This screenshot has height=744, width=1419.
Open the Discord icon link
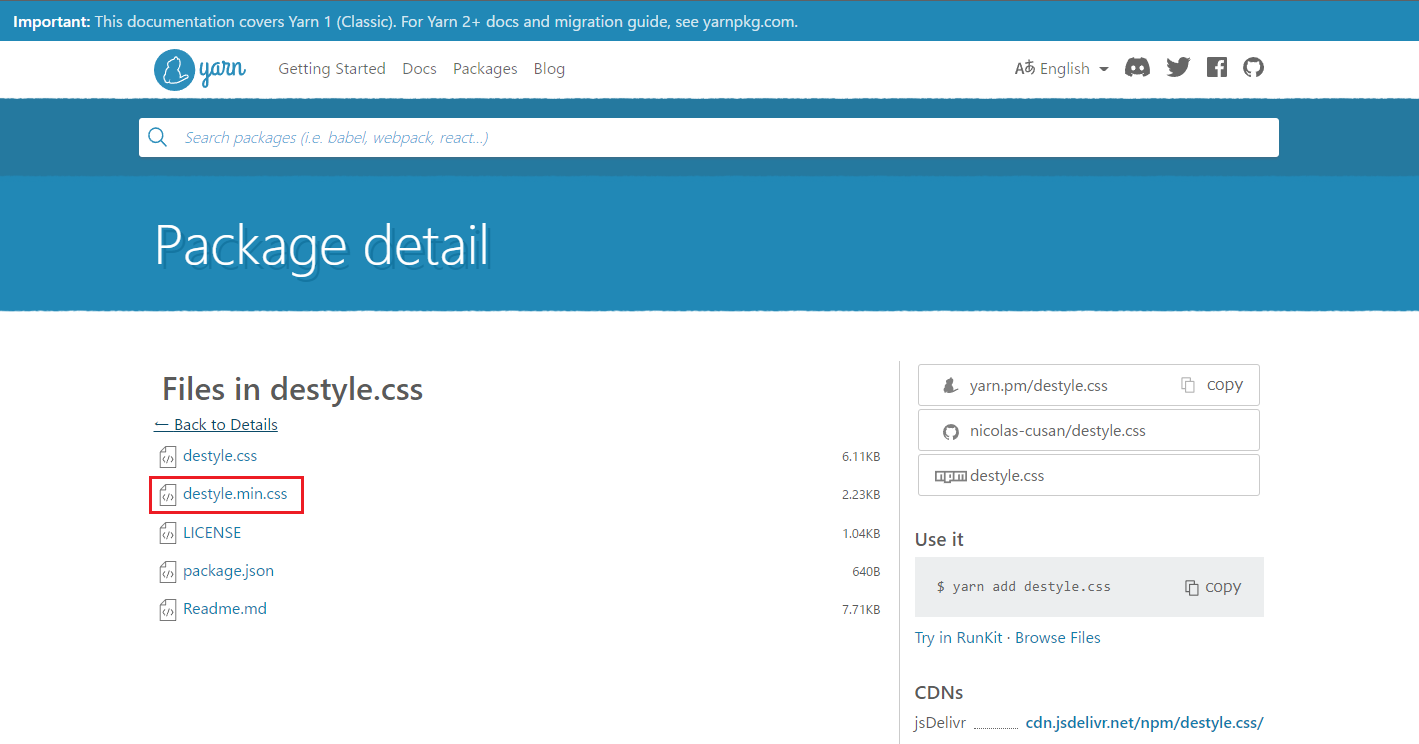[x=1137, y=68]
